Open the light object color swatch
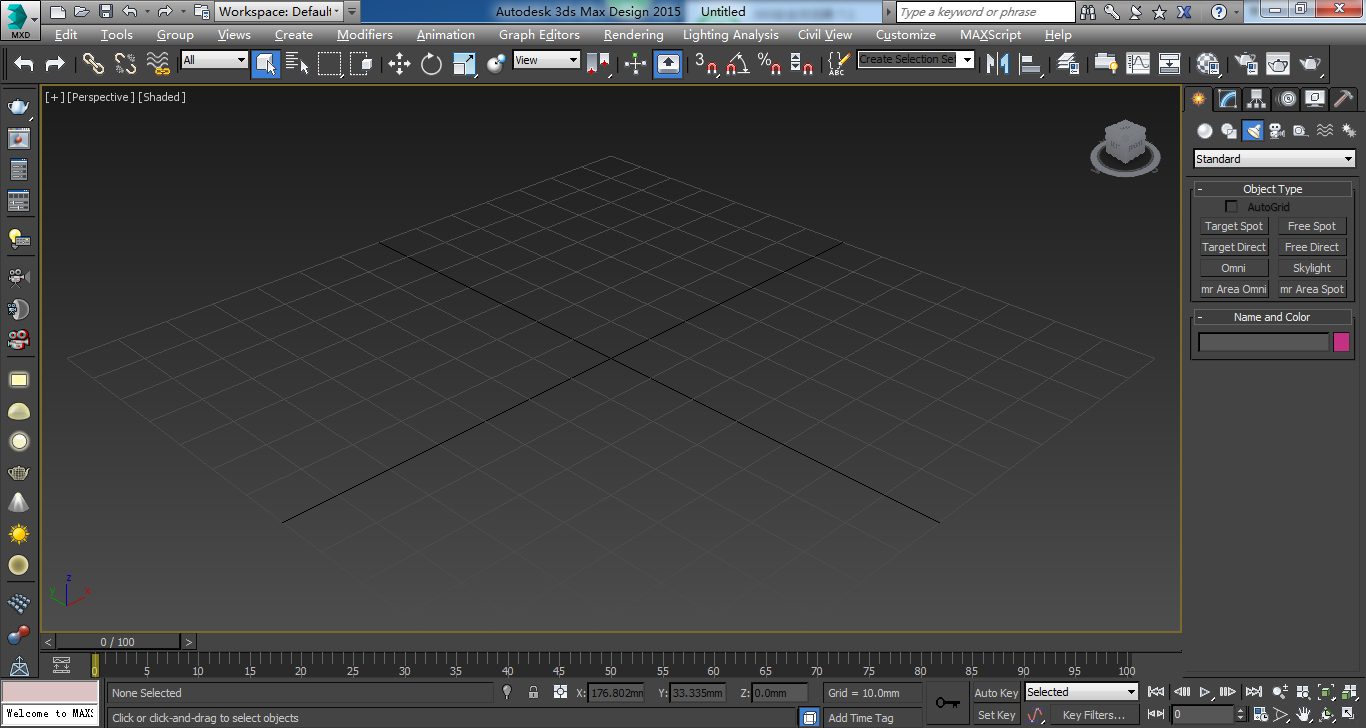Viewport: 1366px width, 728px height. [x=1341, y=341]
